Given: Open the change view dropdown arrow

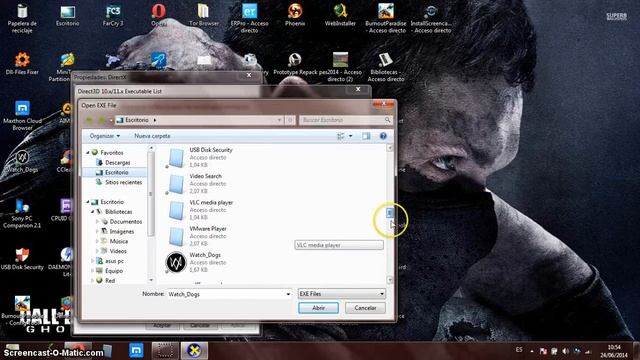Looking at the screenshot, I should 351,136.
